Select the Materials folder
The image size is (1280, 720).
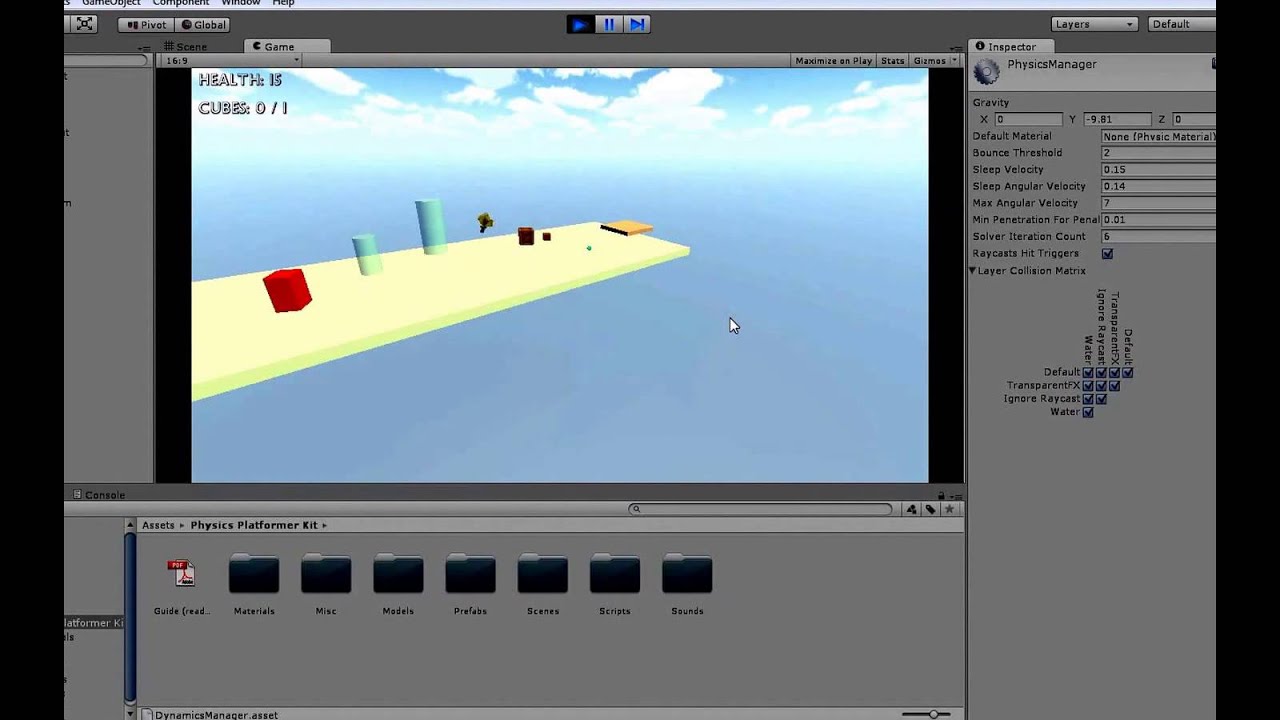pyautogui.click(x=254, y=574)
